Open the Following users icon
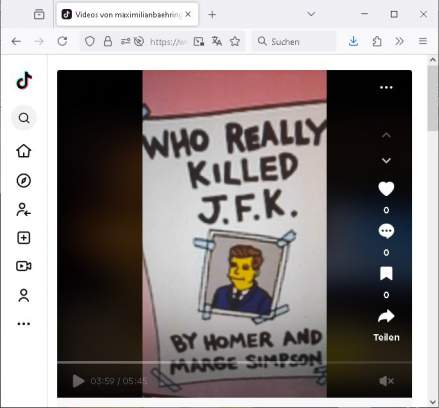 tap(24, 210)
